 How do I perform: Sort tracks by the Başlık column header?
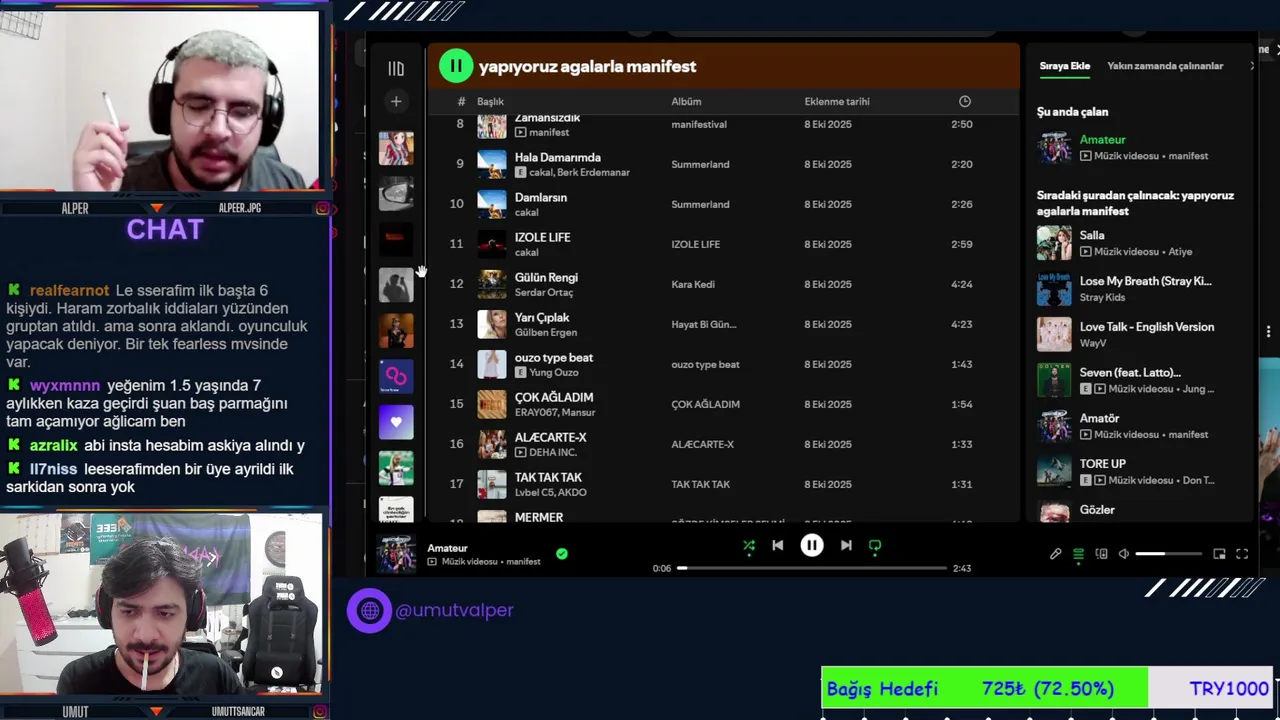[x=490, y=101]
